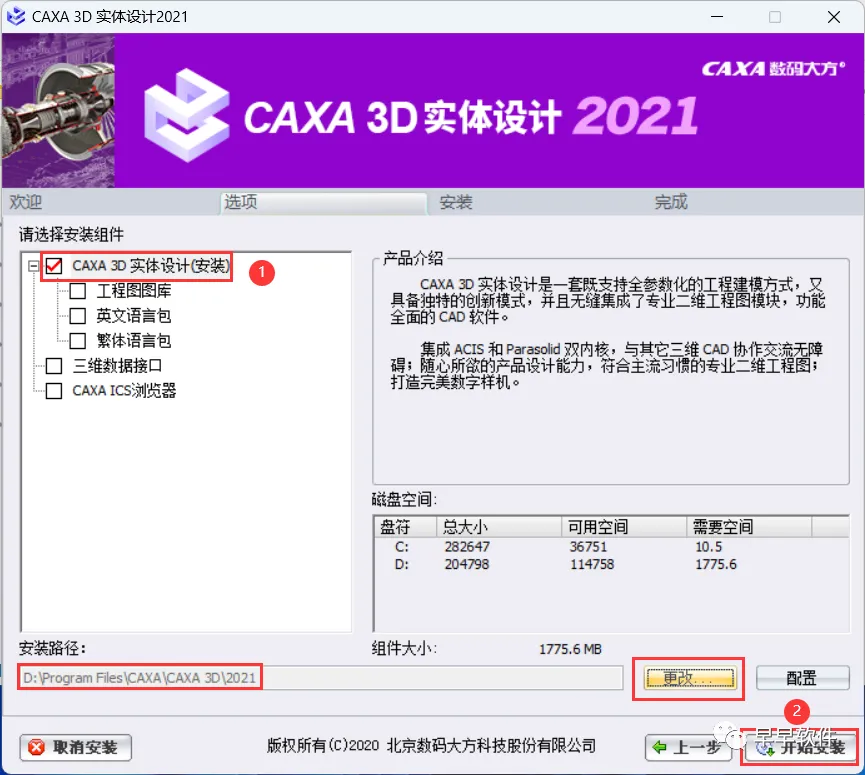Click the 盘符 column header
Viewport: 865px width, 775px height.
[x=405, y=527]
